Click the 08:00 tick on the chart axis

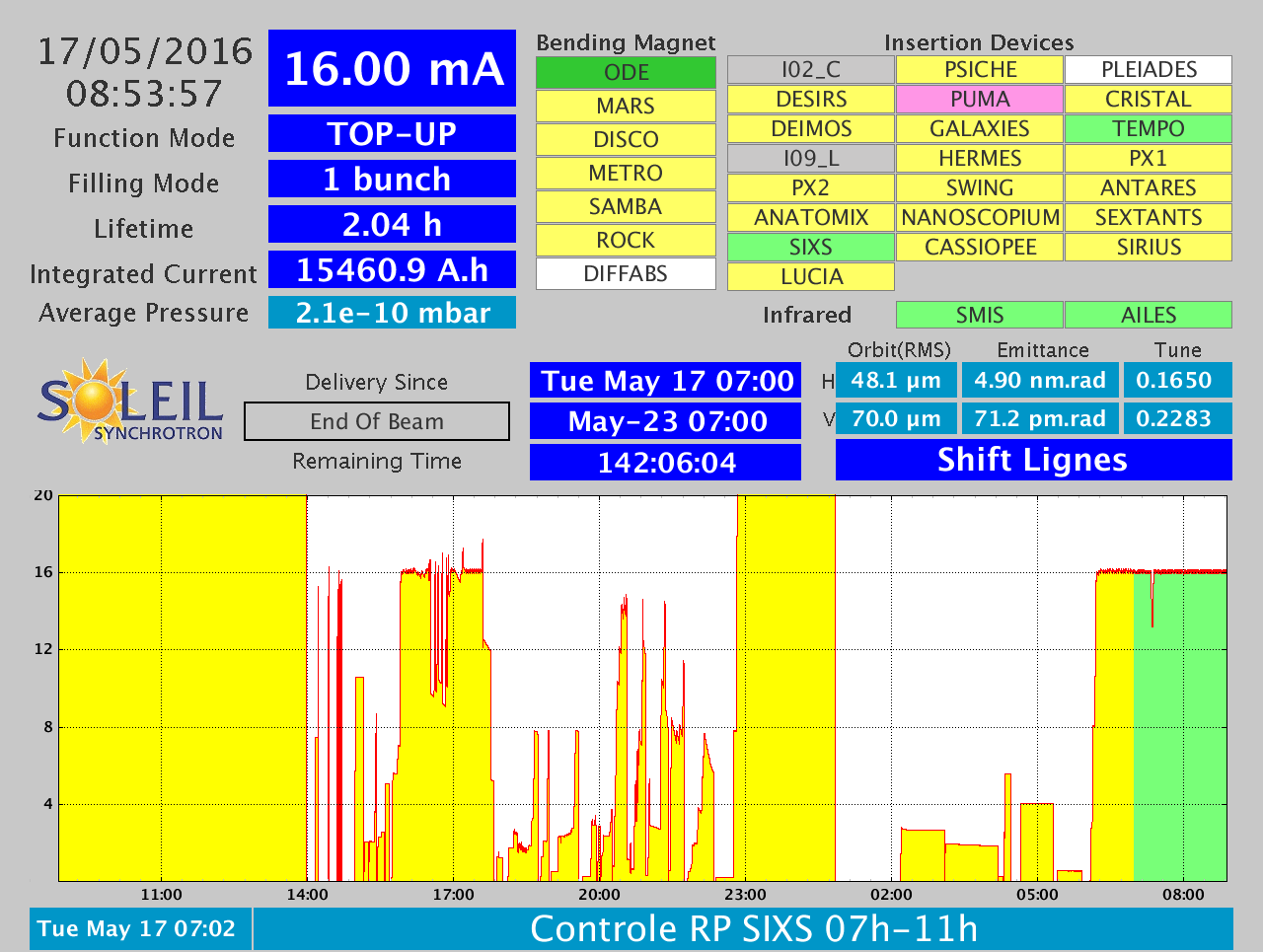1183,895
